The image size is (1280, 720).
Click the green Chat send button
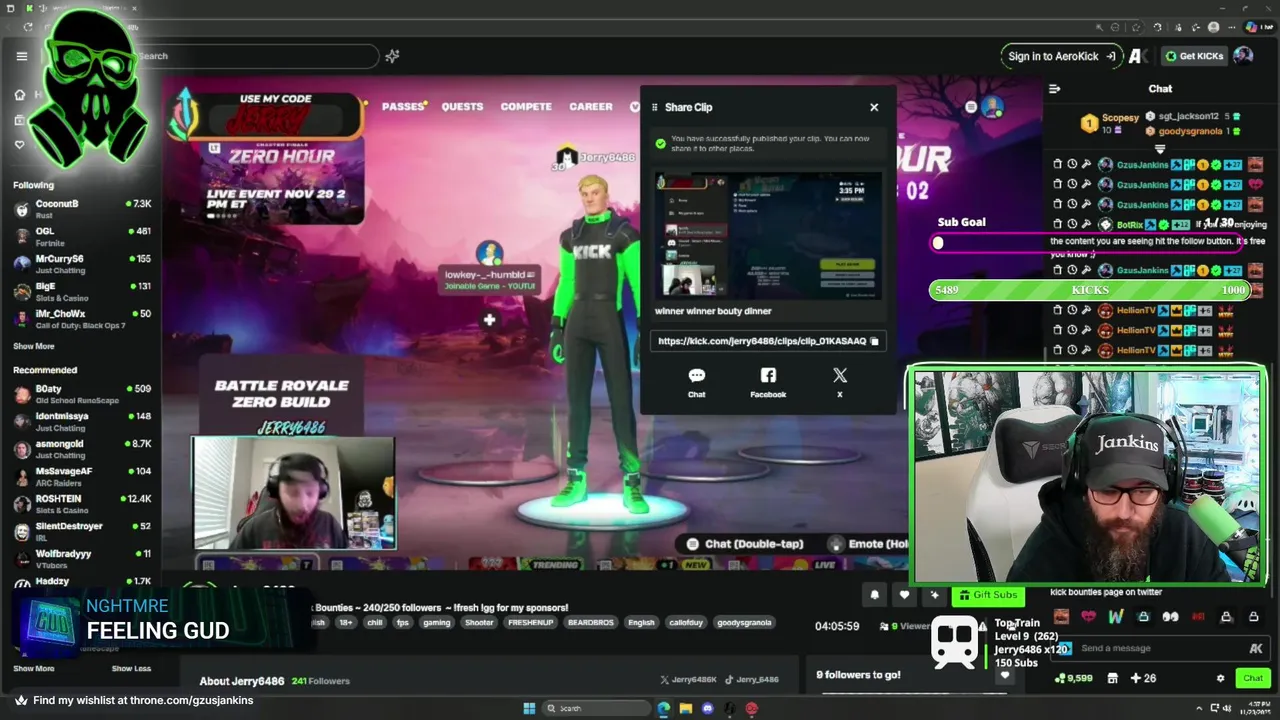[x=1253, y=678]
